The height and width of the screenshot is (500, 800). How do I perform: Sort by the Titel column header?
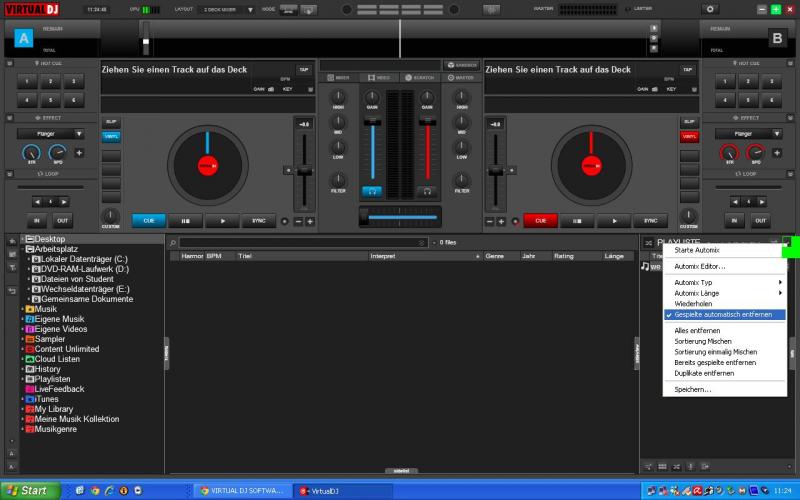tap(301, 256)
